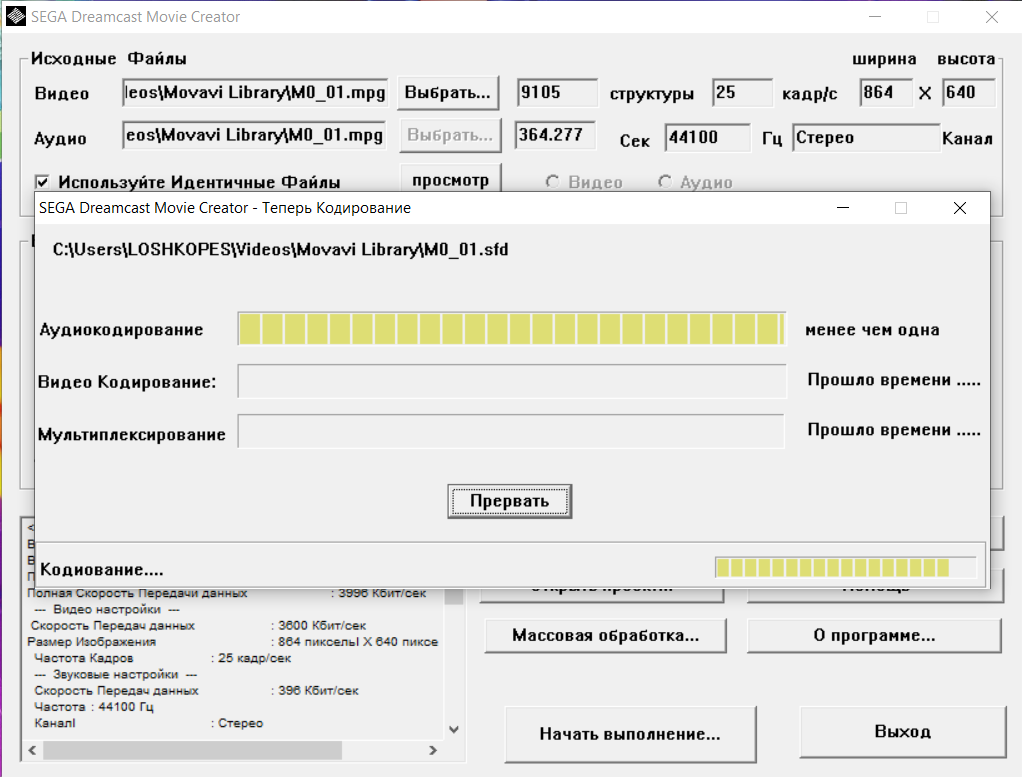Click the '3996 Кбит/сек' total bitrate value

point(382,593)
